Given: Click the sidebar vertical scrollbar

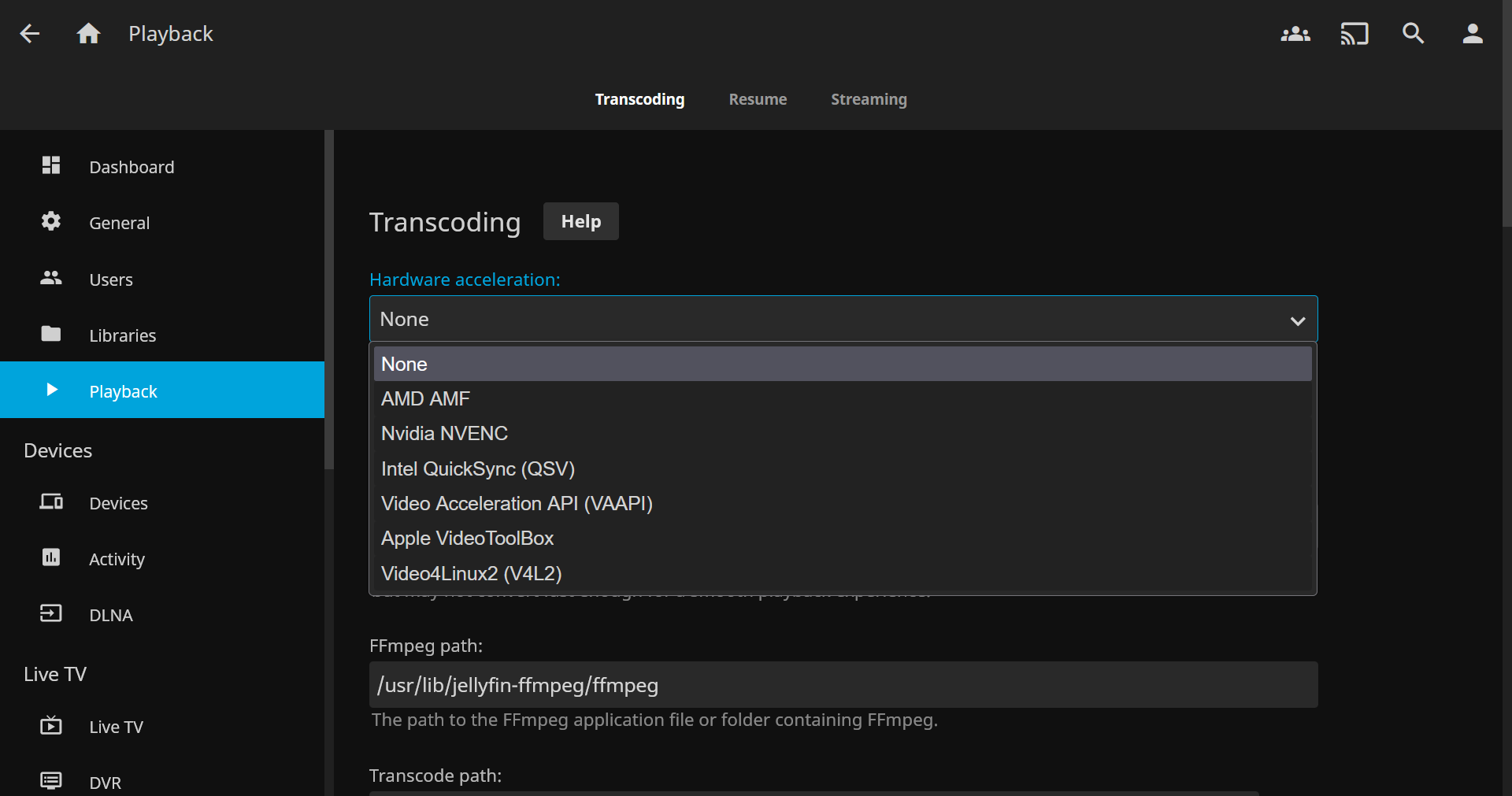Looking at the screenshot, I should pos(329,299).
